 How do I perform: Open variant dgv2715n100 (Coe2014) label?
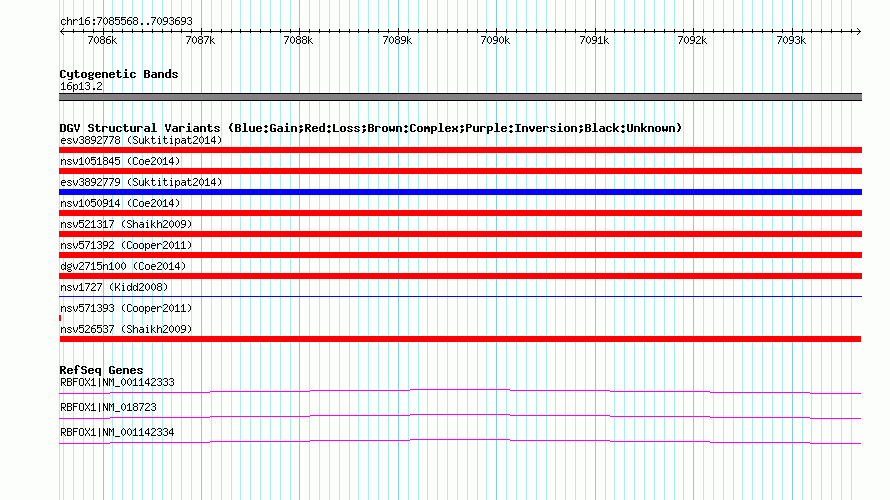tap(123, 266)
